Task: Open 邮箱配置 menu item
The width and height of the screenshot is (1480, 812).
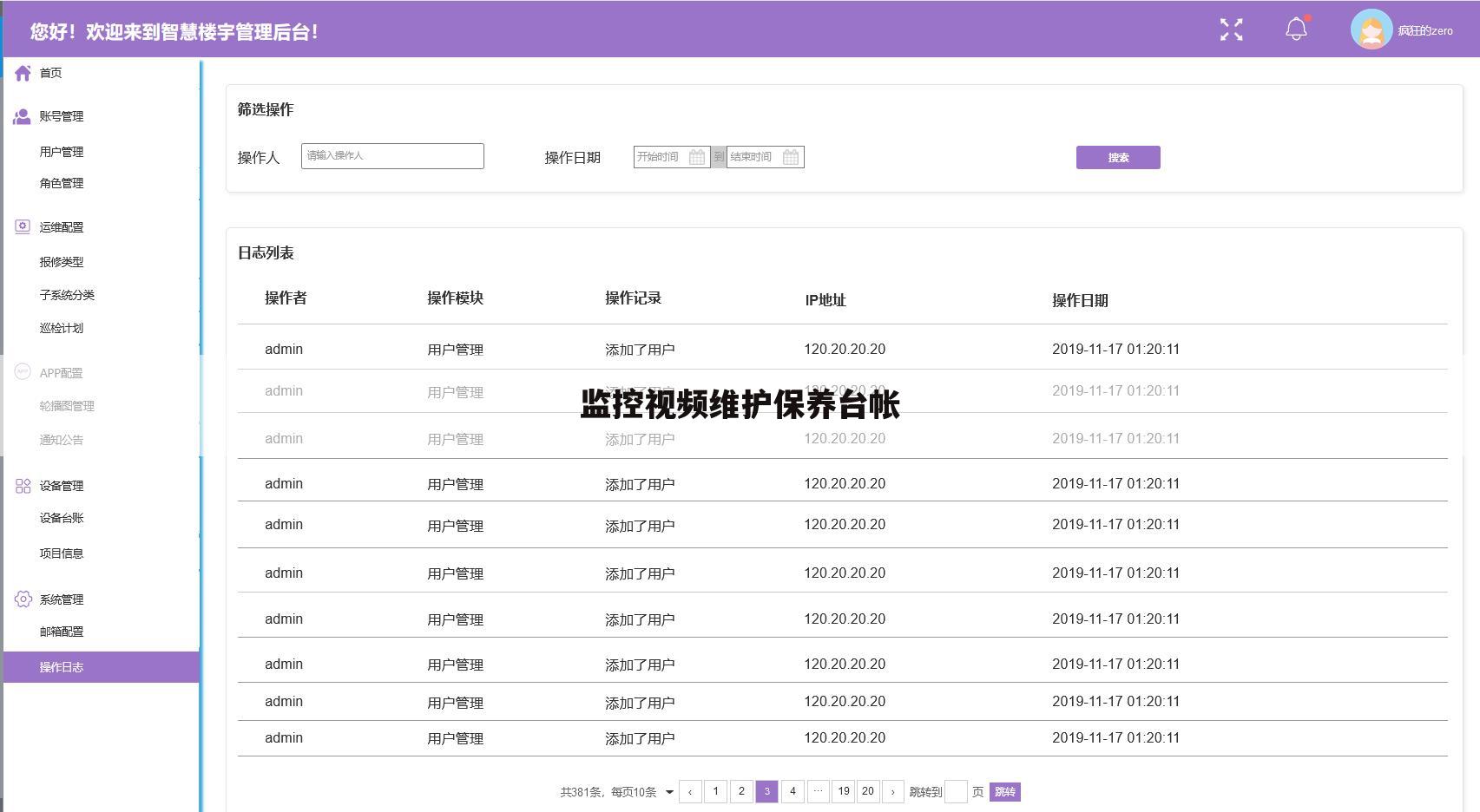Action: (x=62, y=632)
